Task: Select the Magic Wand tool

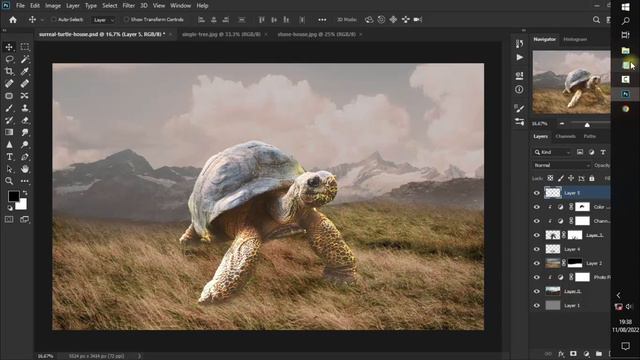Action: pos(25,59)
